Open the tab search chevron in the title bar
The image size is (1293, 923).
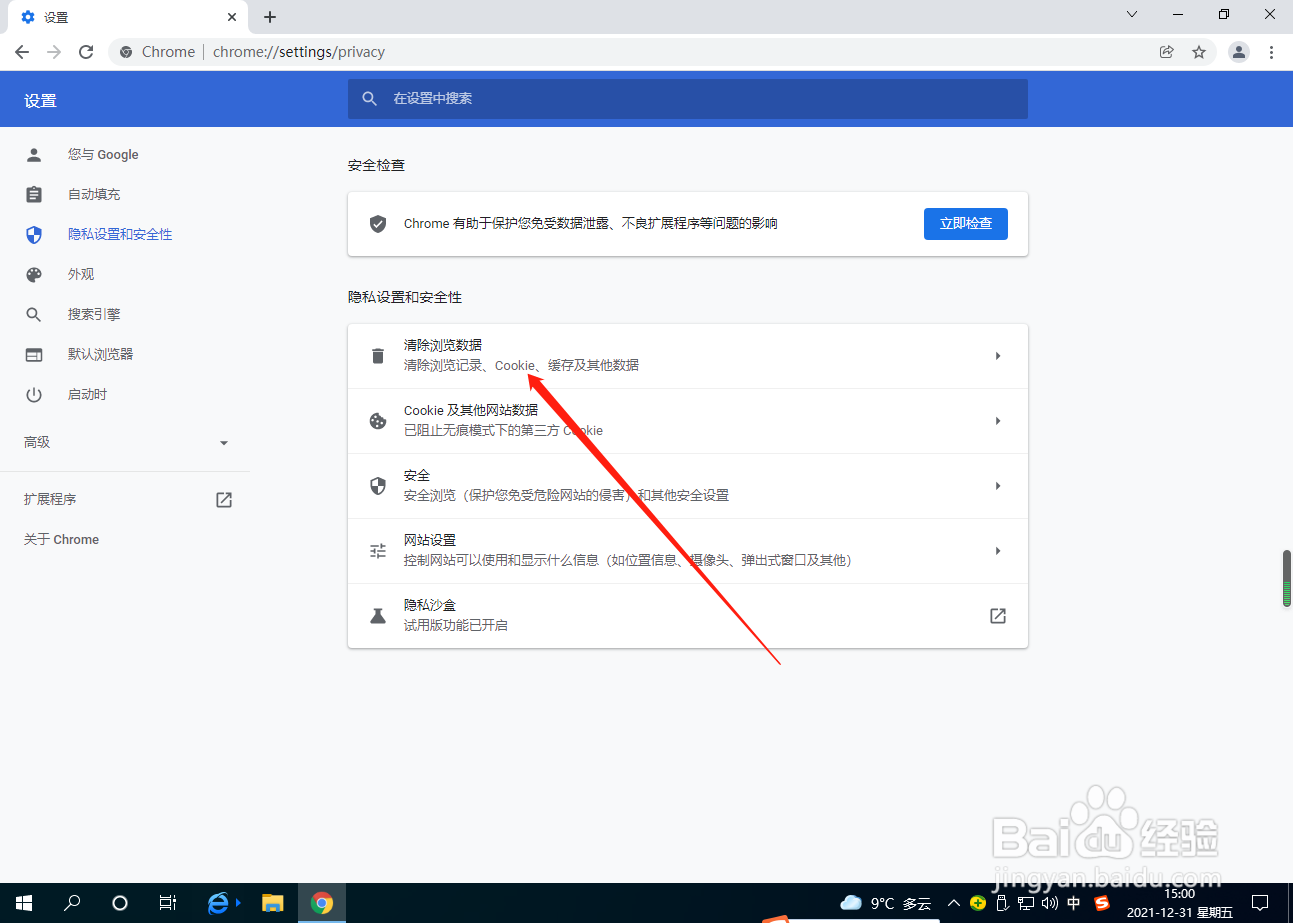pos(1132,15)
